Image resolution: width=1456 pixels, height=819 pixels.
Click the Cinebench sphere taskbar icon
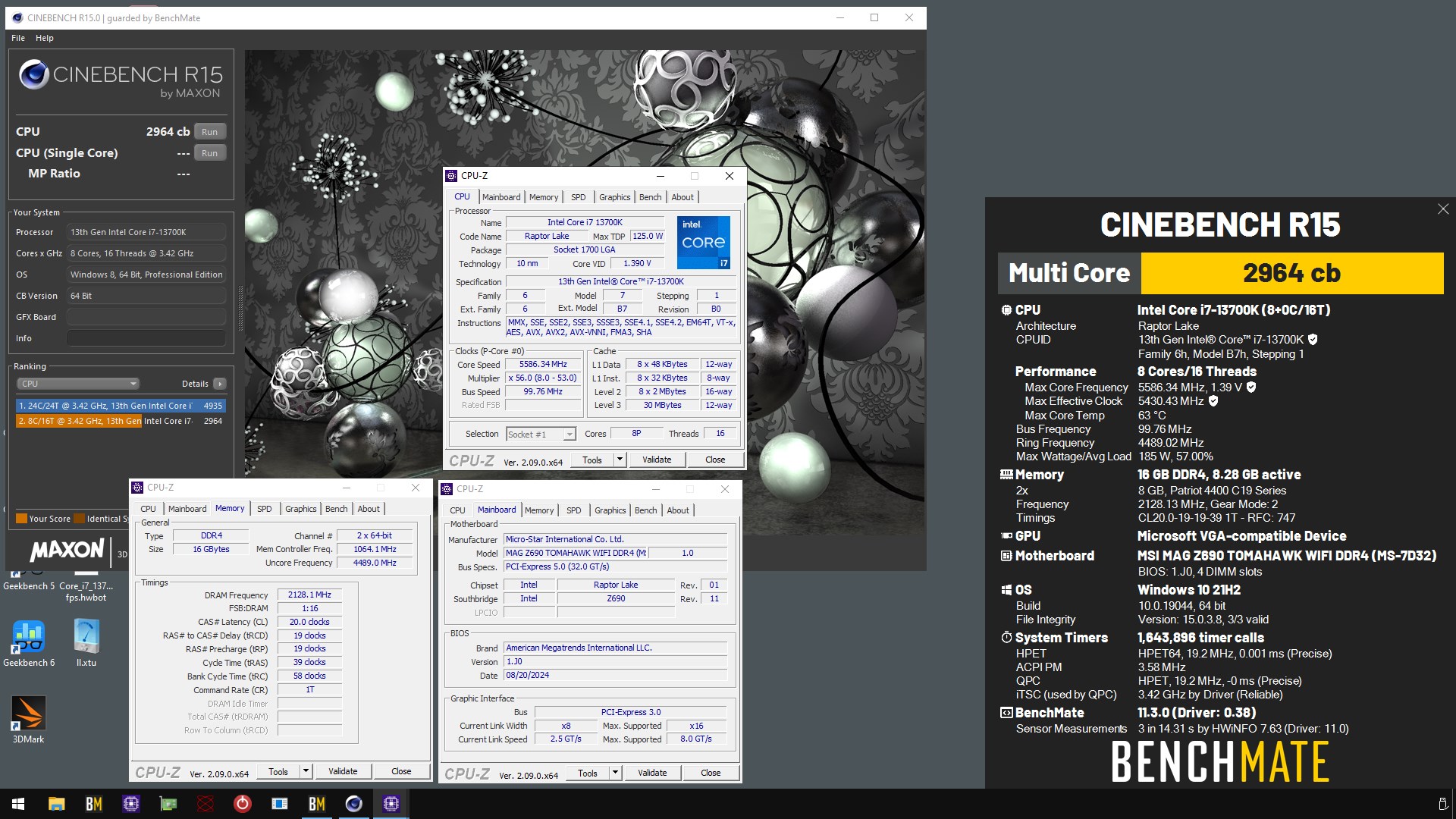click(354, 804)
